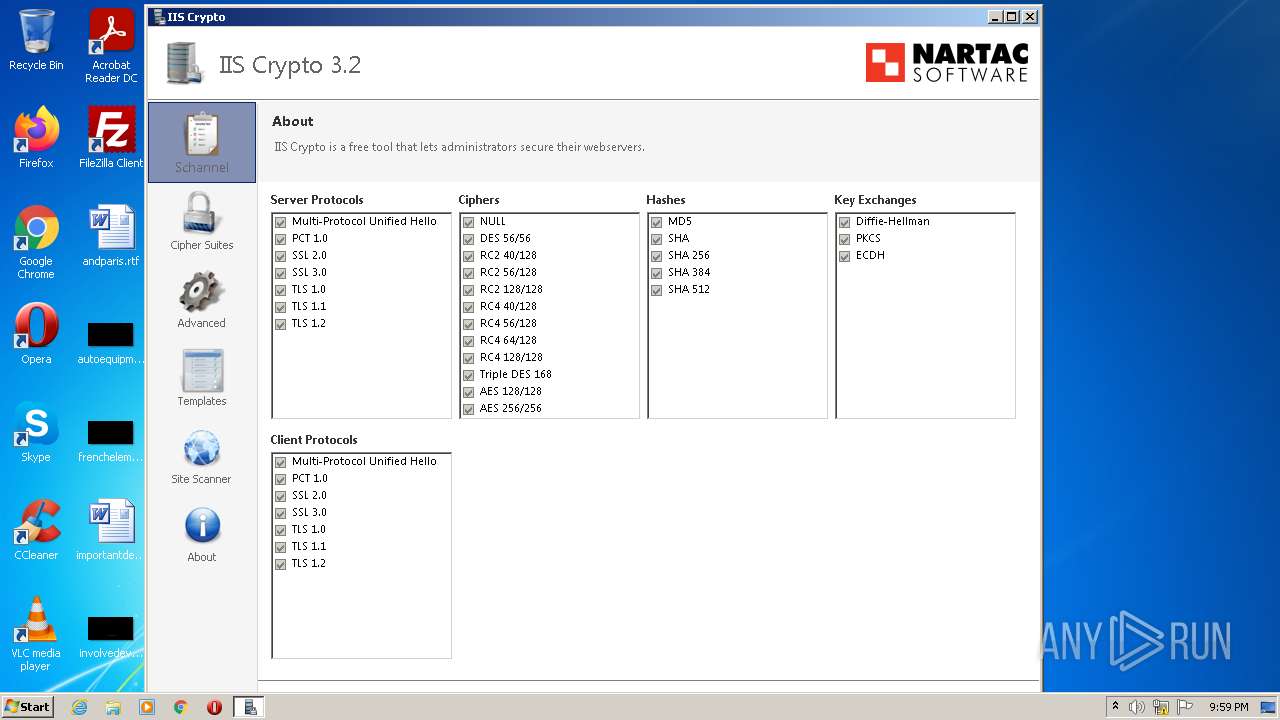Click the taskbar clock showing 9:59 PM

click(1228, 707)
